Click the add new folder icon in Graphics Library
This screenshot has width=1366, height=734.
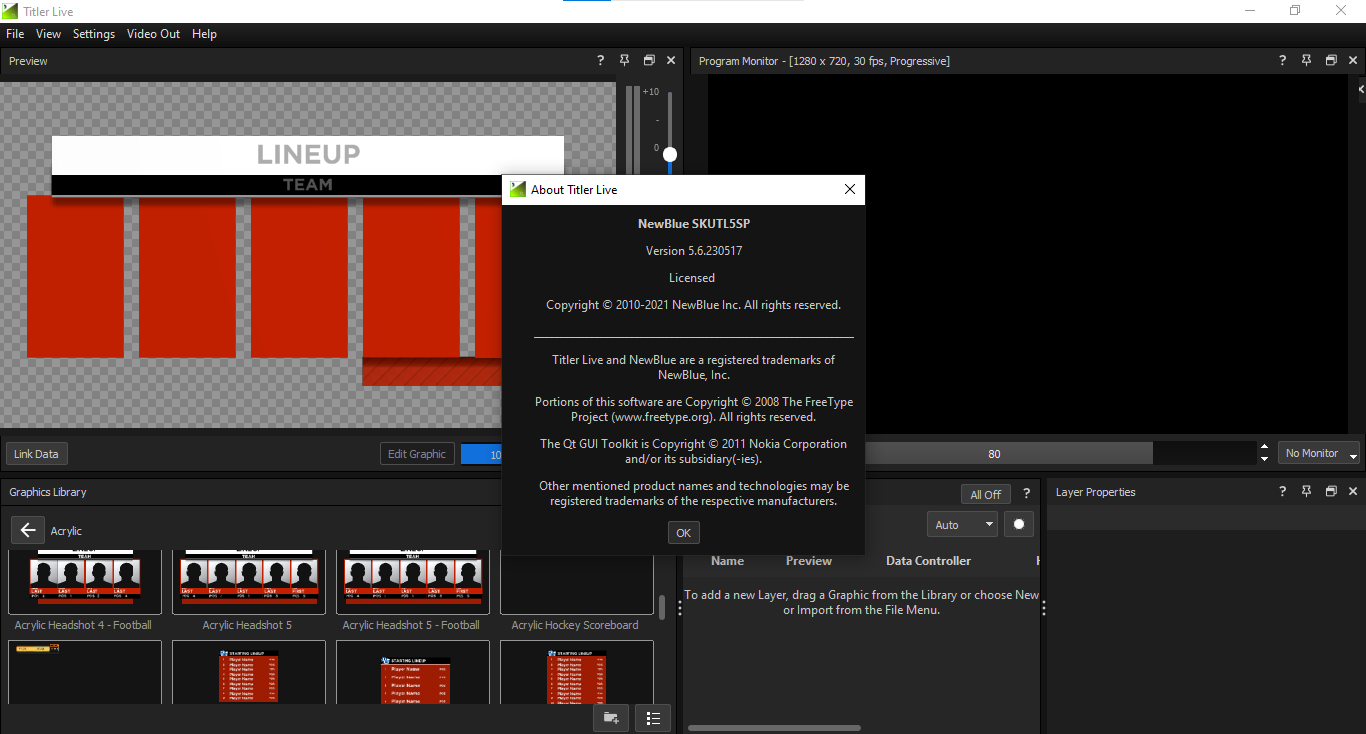coord(611,718)
